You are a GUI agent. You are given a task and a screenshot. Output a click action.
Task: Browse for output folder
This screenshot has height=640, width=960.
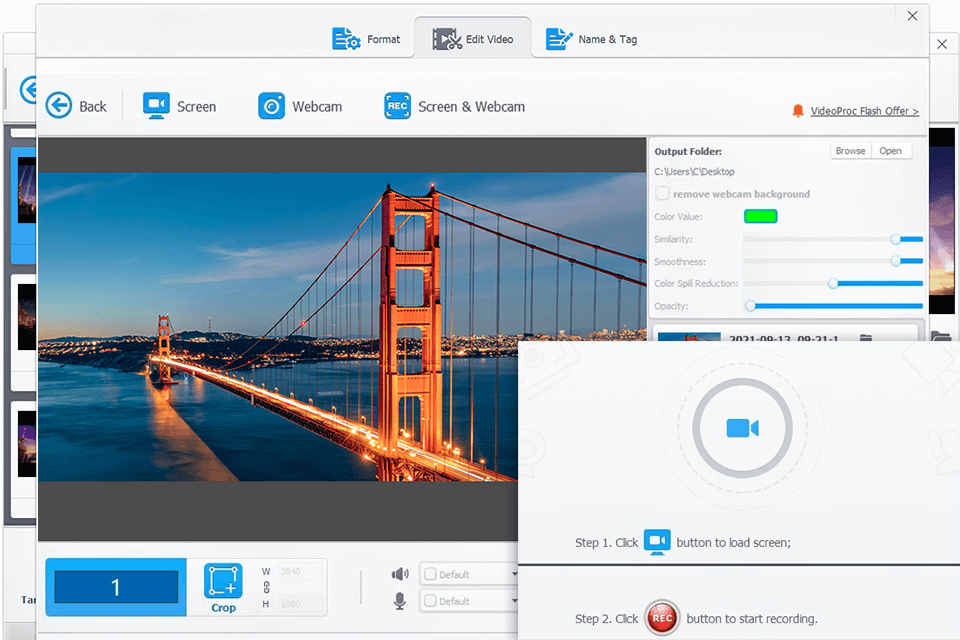click(x=850, y=151)
